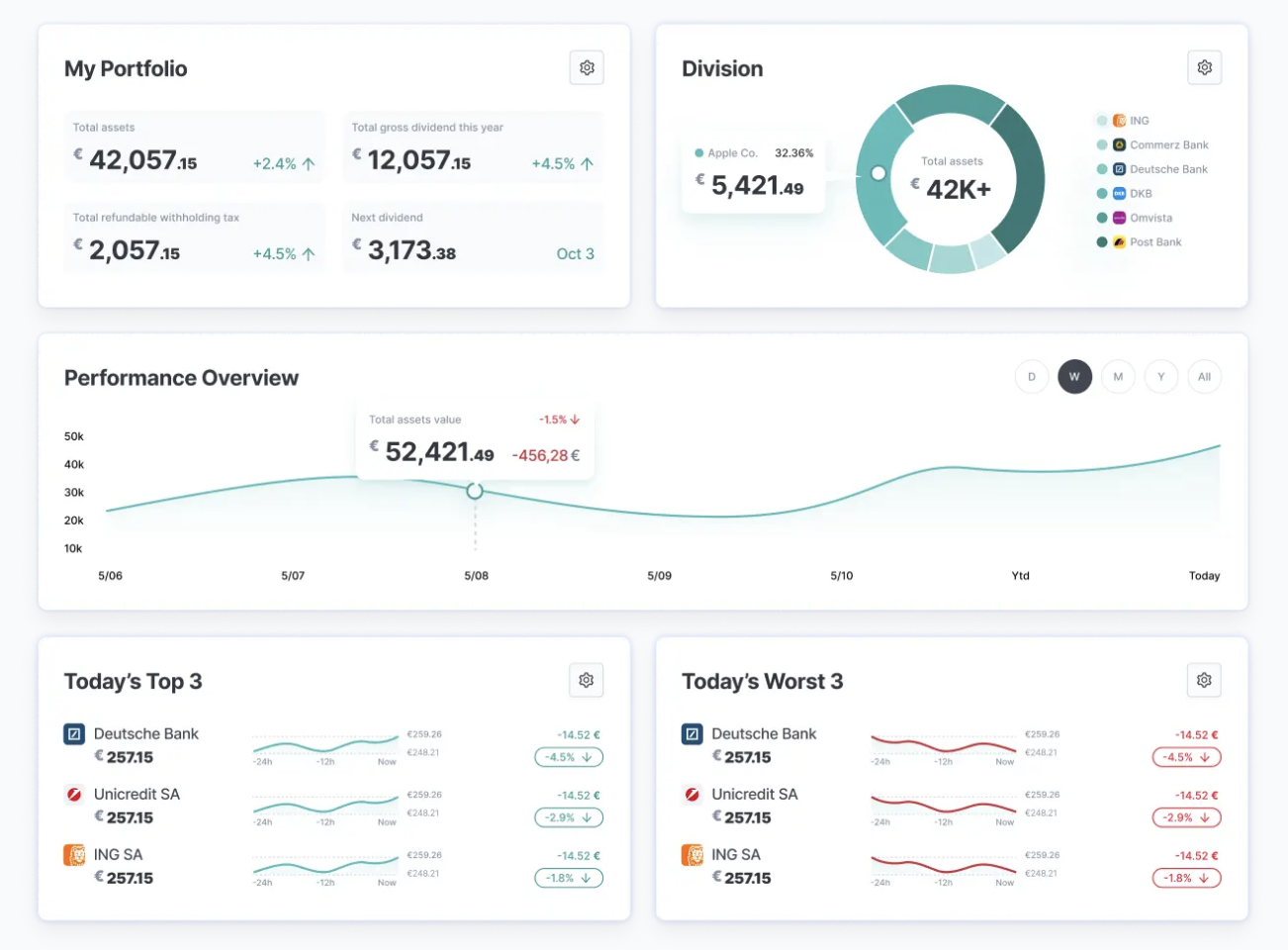This screenshot has width=1288, height=950.
Task: Click -4.5% badge in Worst 3 Deutsche Bank
Action: [1187, 757]
